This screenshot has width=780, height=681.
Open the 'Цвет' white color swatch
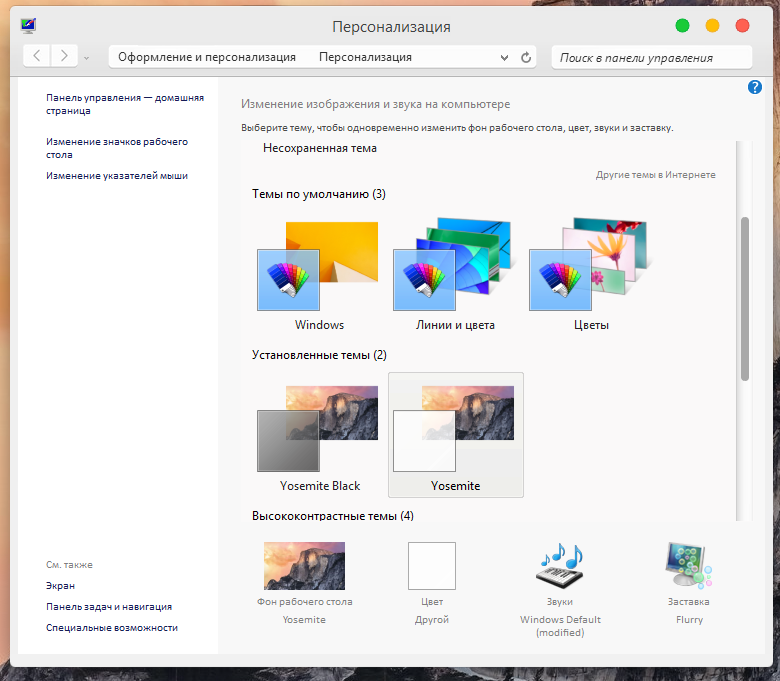(x=432, y=566)
